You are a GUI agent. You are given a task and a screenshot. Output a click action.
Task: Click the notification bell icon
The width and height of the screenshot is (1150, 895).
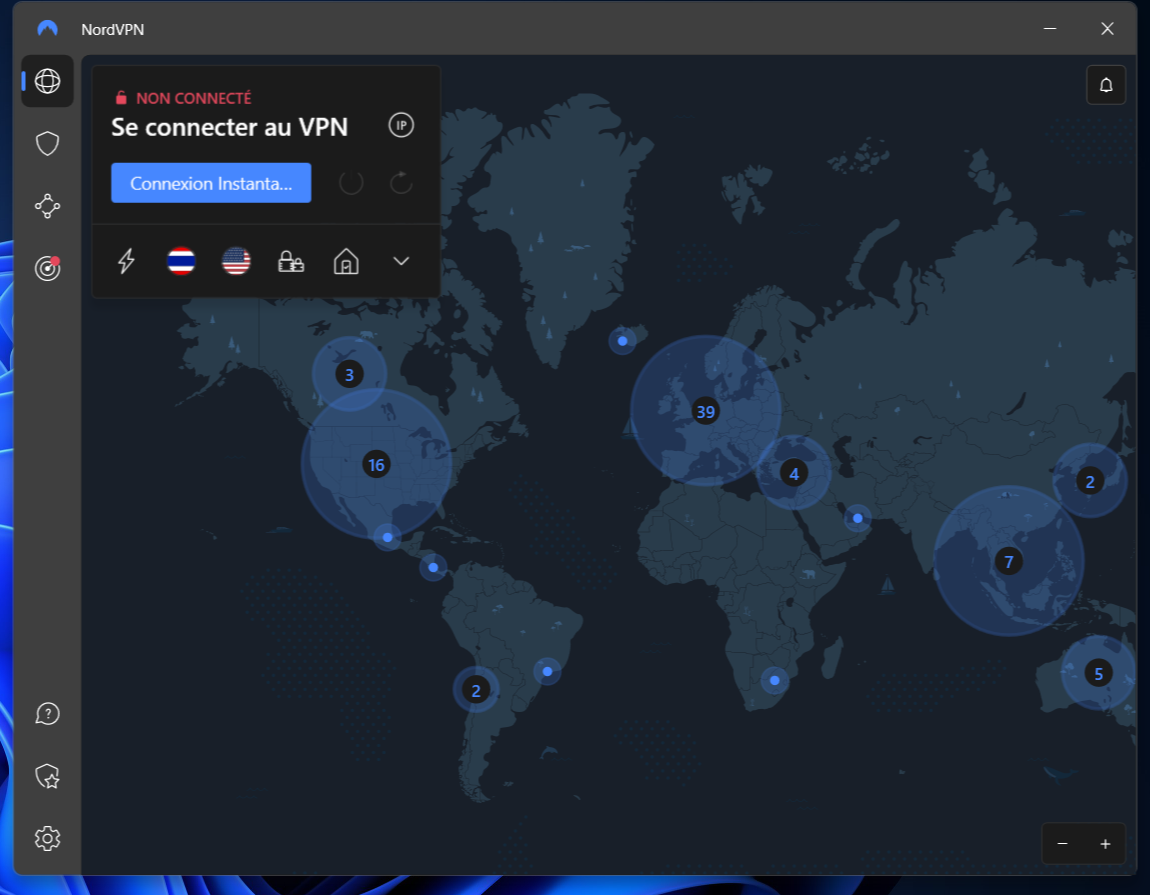click(x=1106, y=85)
